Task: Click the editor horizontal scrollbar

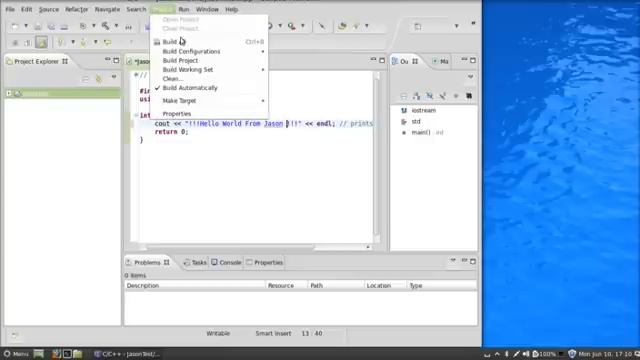Action: click(230, 247)
